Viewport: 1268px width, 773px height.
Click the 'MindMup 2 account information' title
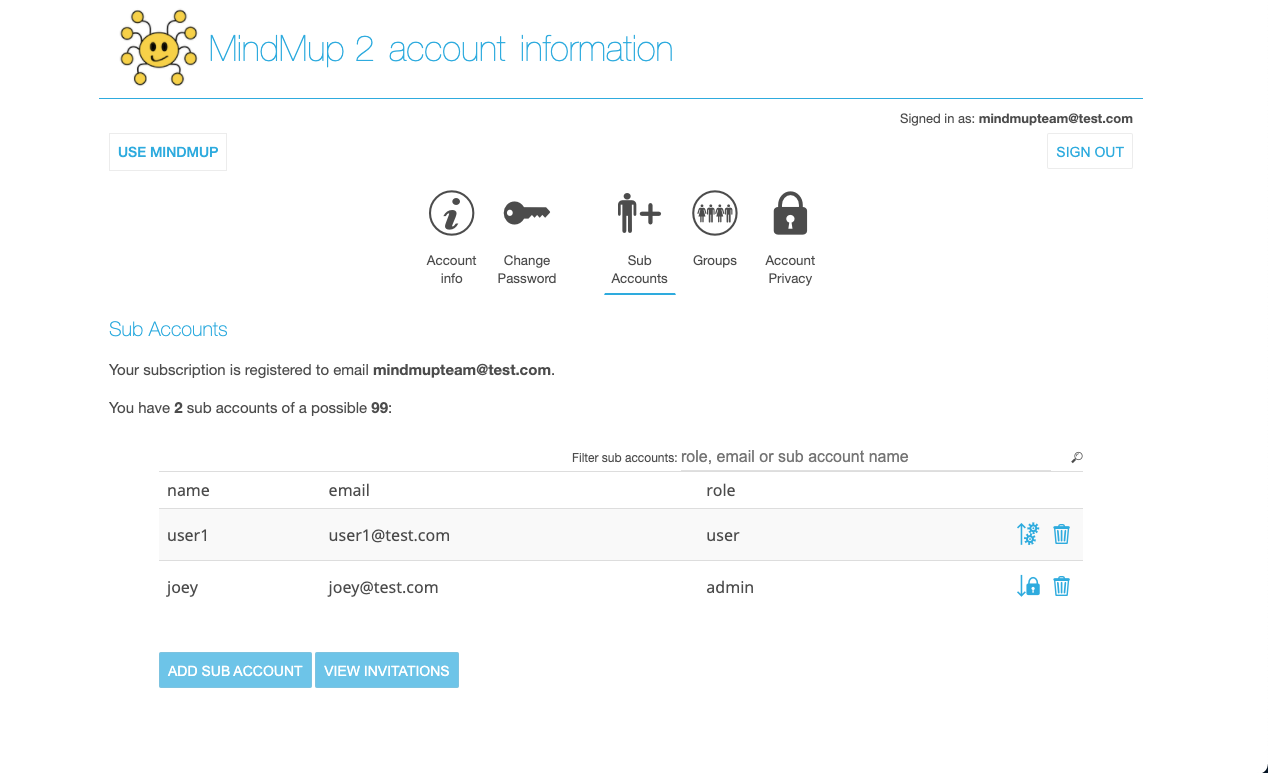441,49
